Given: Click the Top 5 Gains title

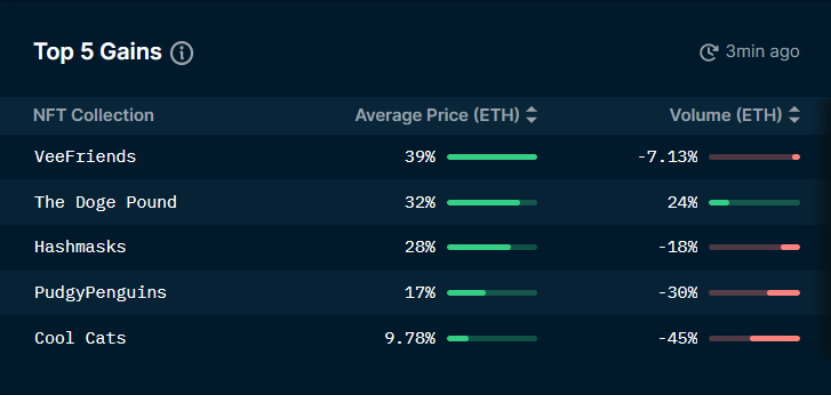Looking at the screenshot, I should pos(98,52).
